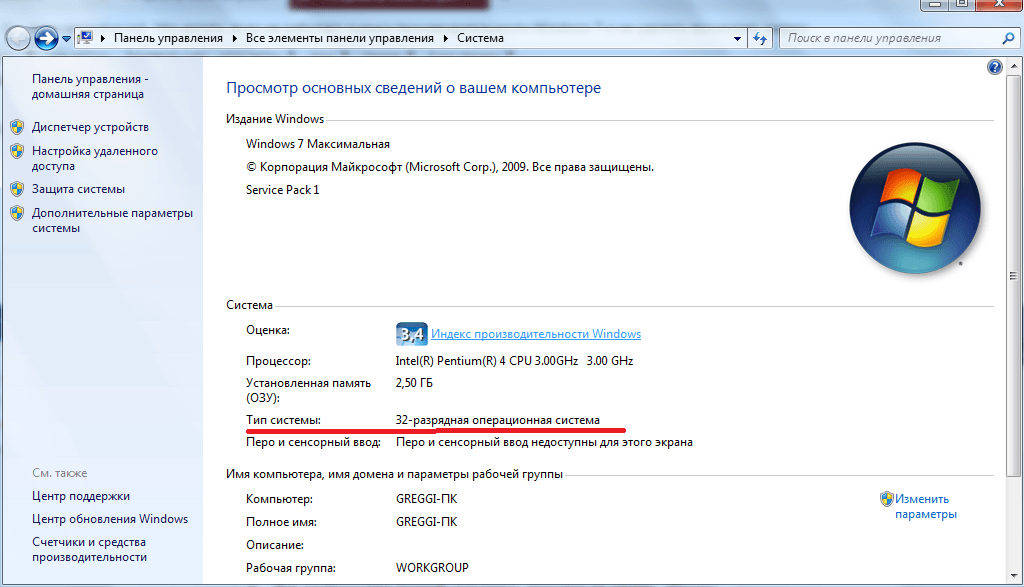
Task: Click the processor value "Intel(R) Pentium(R) 4 CPU 3.00GHz"
Action: 487,361
